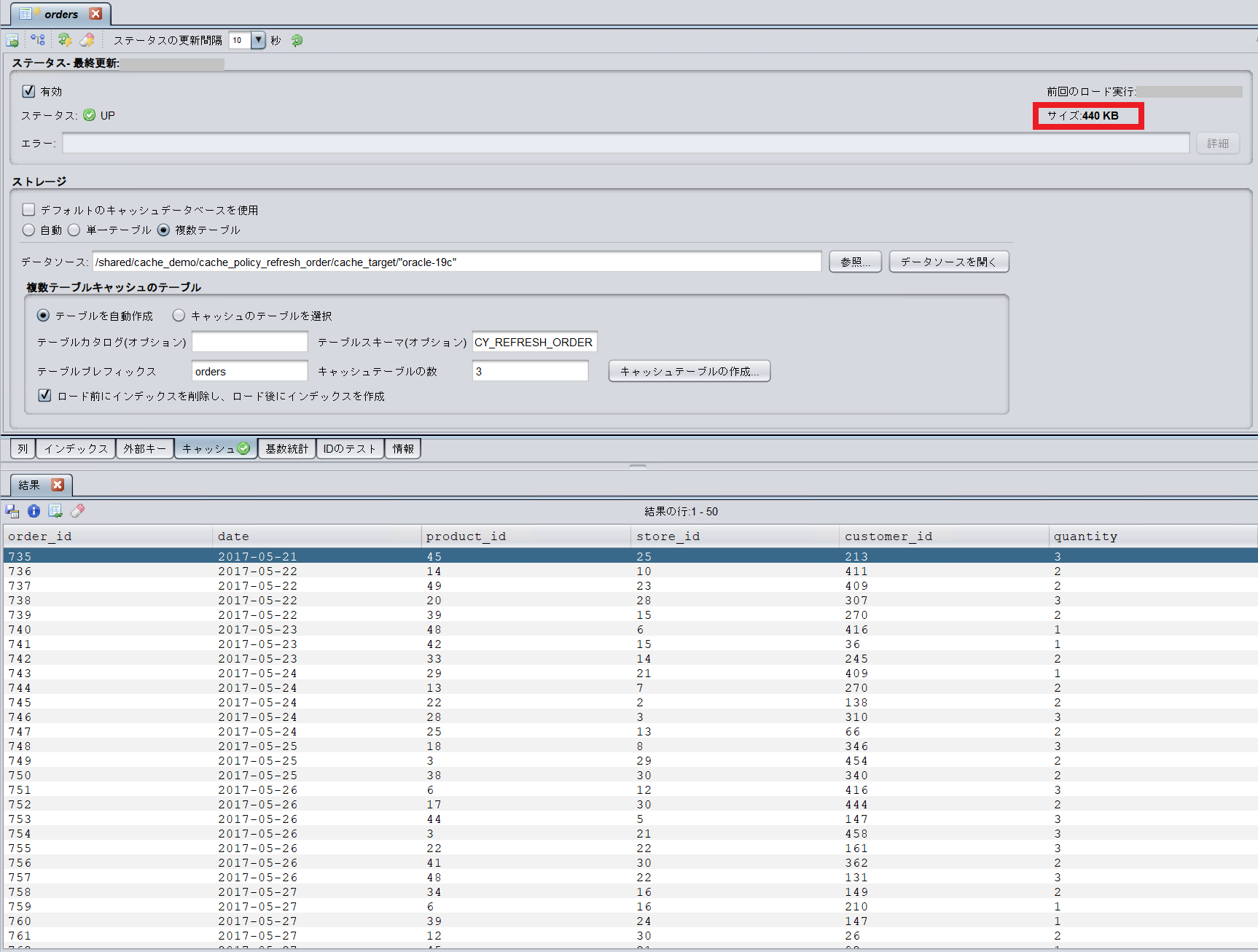Click the テーブルスキーマ input field
This screenshot has width=1258, height=952.
[534, 342]
